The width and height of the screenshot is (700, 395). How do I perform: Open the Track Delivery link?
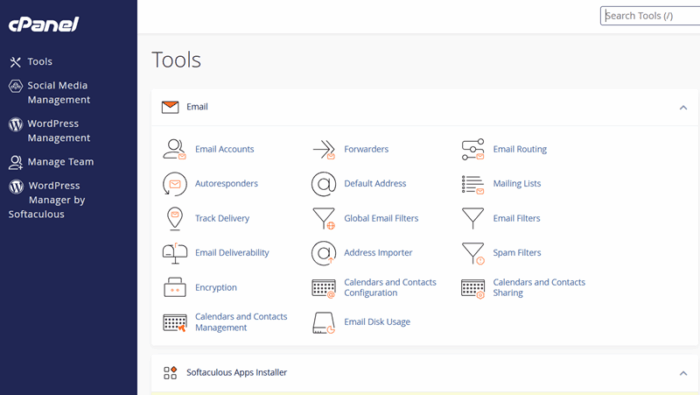pyautogui.click(x=222, y=218)
